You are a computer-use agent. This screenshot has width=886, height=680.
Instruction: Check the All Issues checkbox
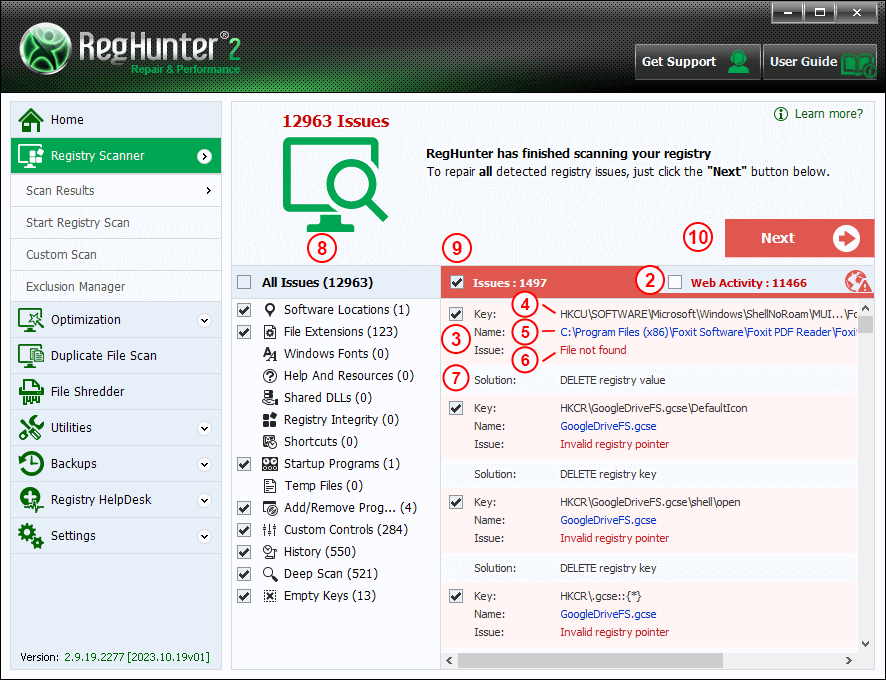245,283
